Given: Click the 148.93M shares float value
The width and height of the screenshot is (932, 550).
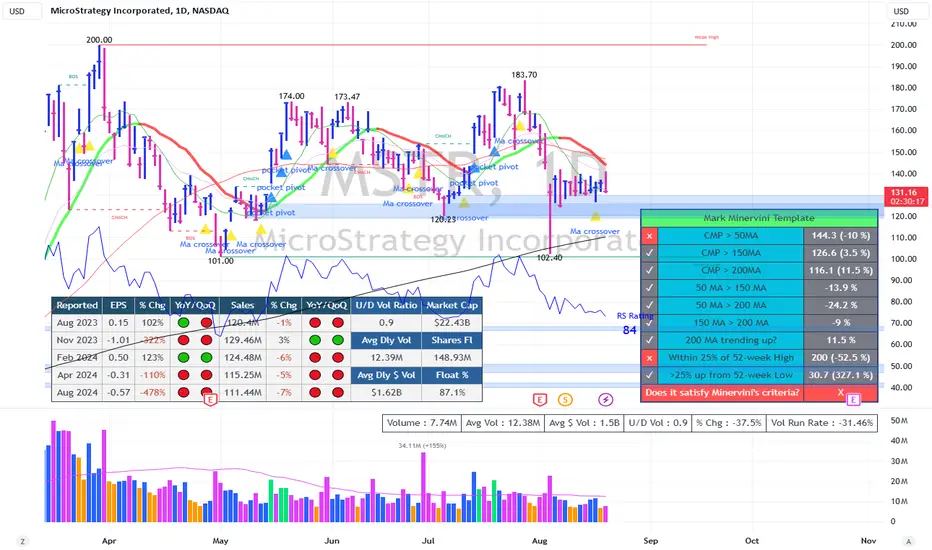Looking at the screenshot, I should 452,357.
